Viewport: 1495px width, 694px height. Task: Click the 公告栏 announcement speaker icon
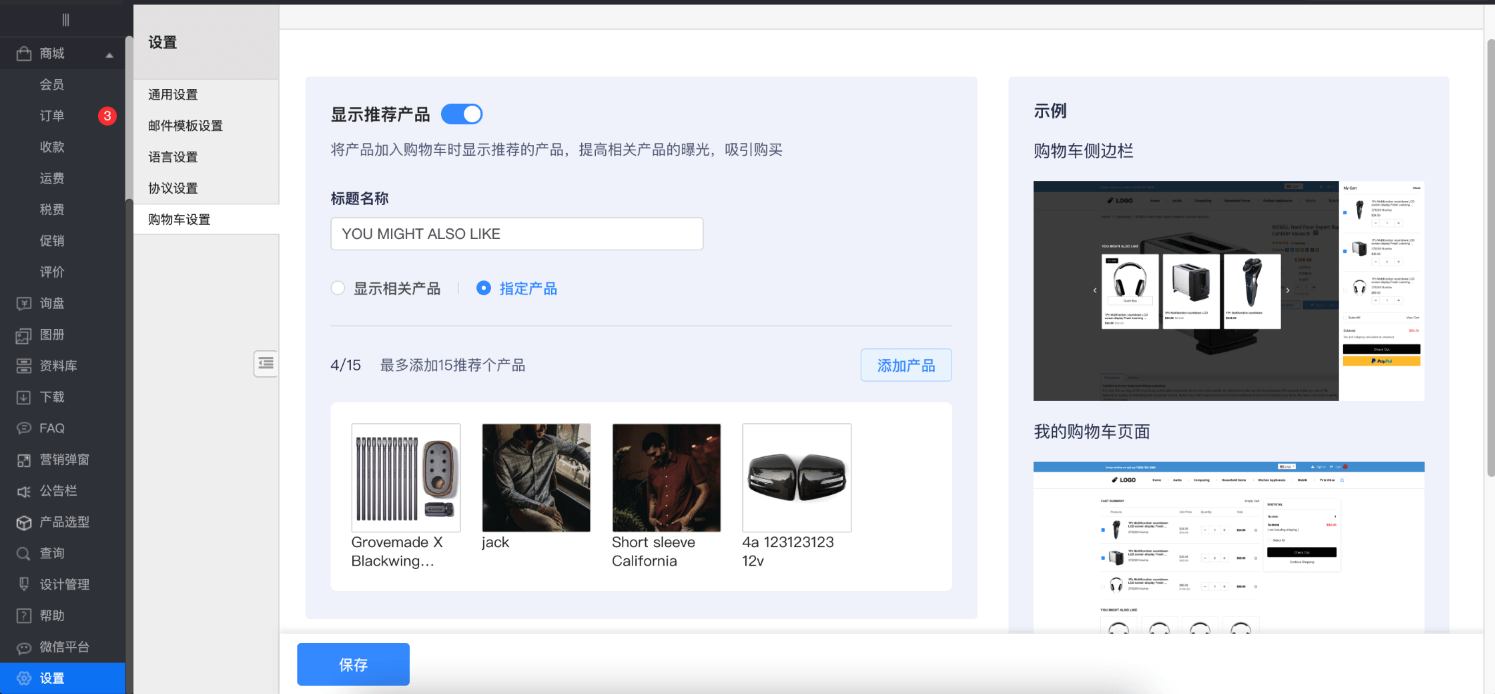[x=24, y=491]
